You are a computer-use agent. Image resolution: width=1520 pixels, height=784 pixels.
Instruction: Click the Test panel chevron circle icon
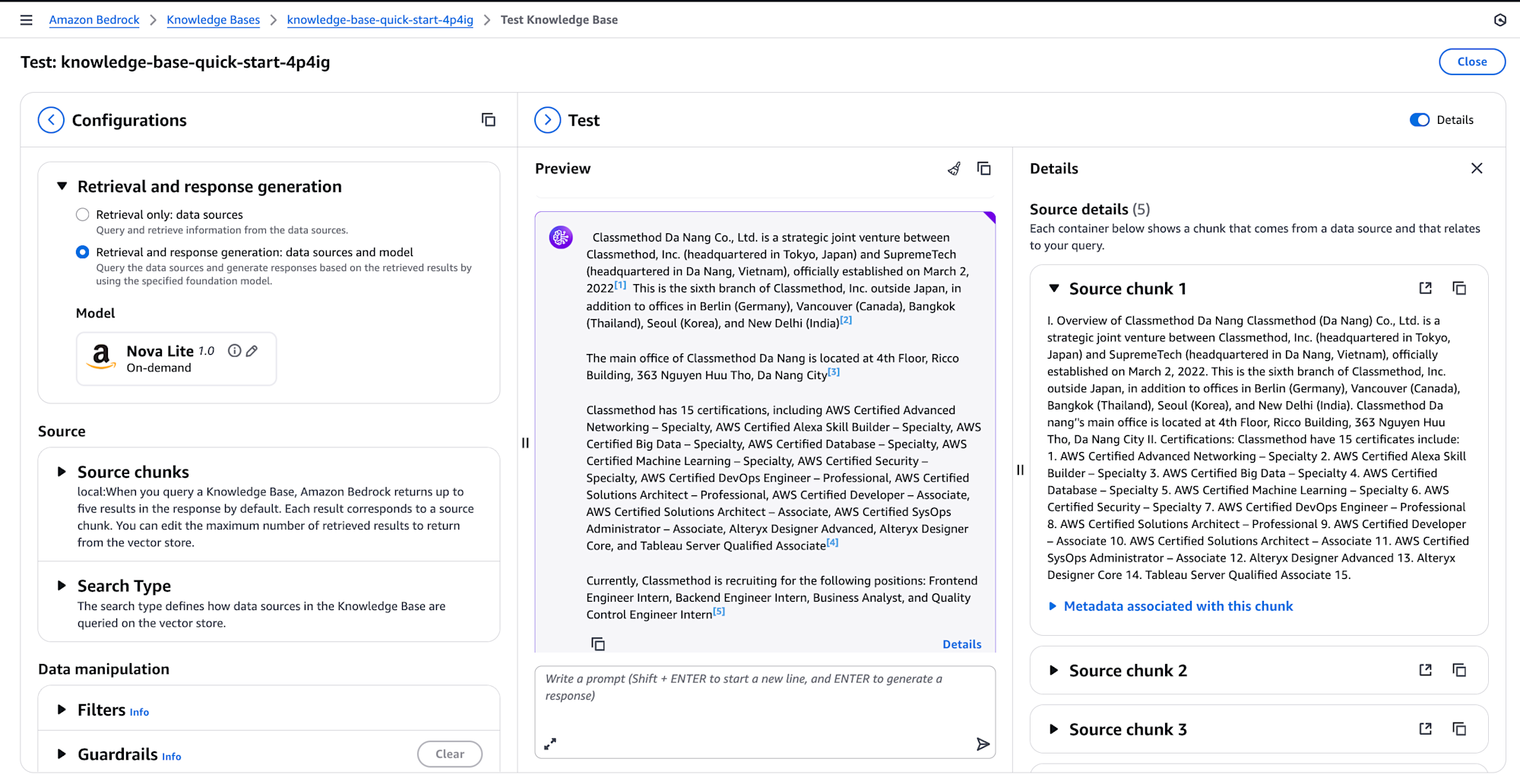pos(547,120)
